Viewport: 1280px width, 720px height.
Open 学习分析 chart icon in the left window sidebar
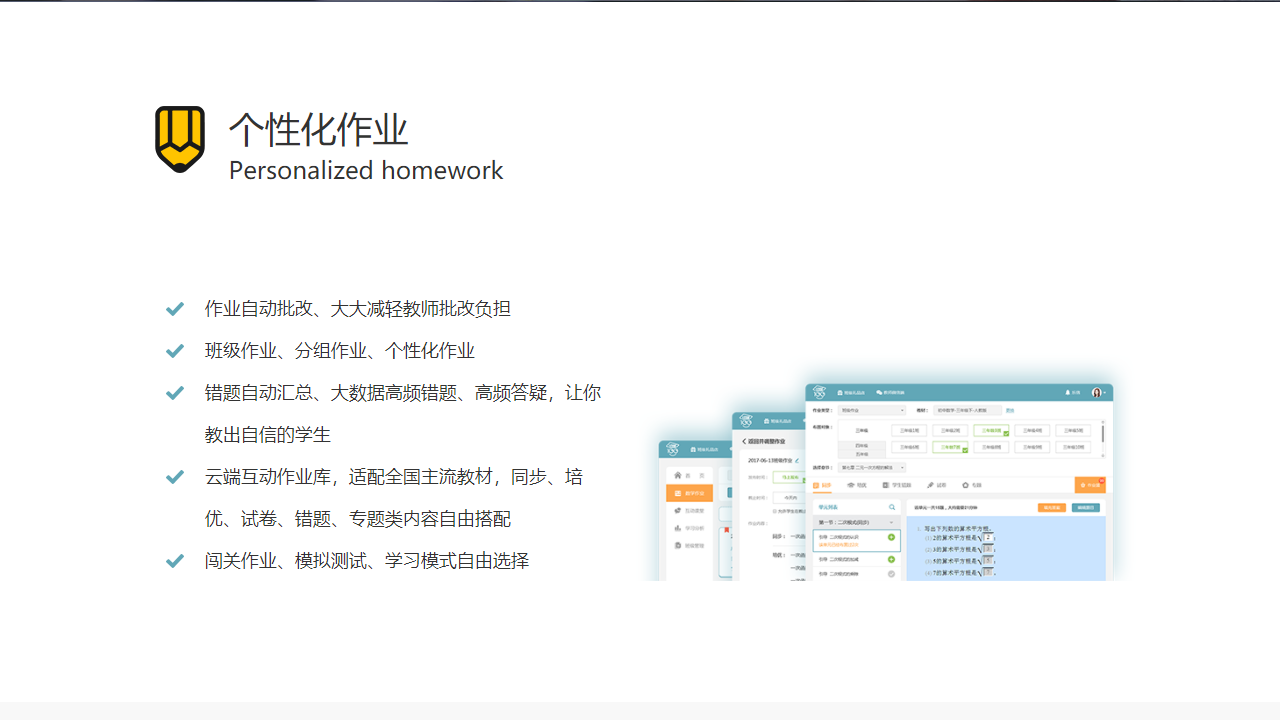[x=678, y=528]
